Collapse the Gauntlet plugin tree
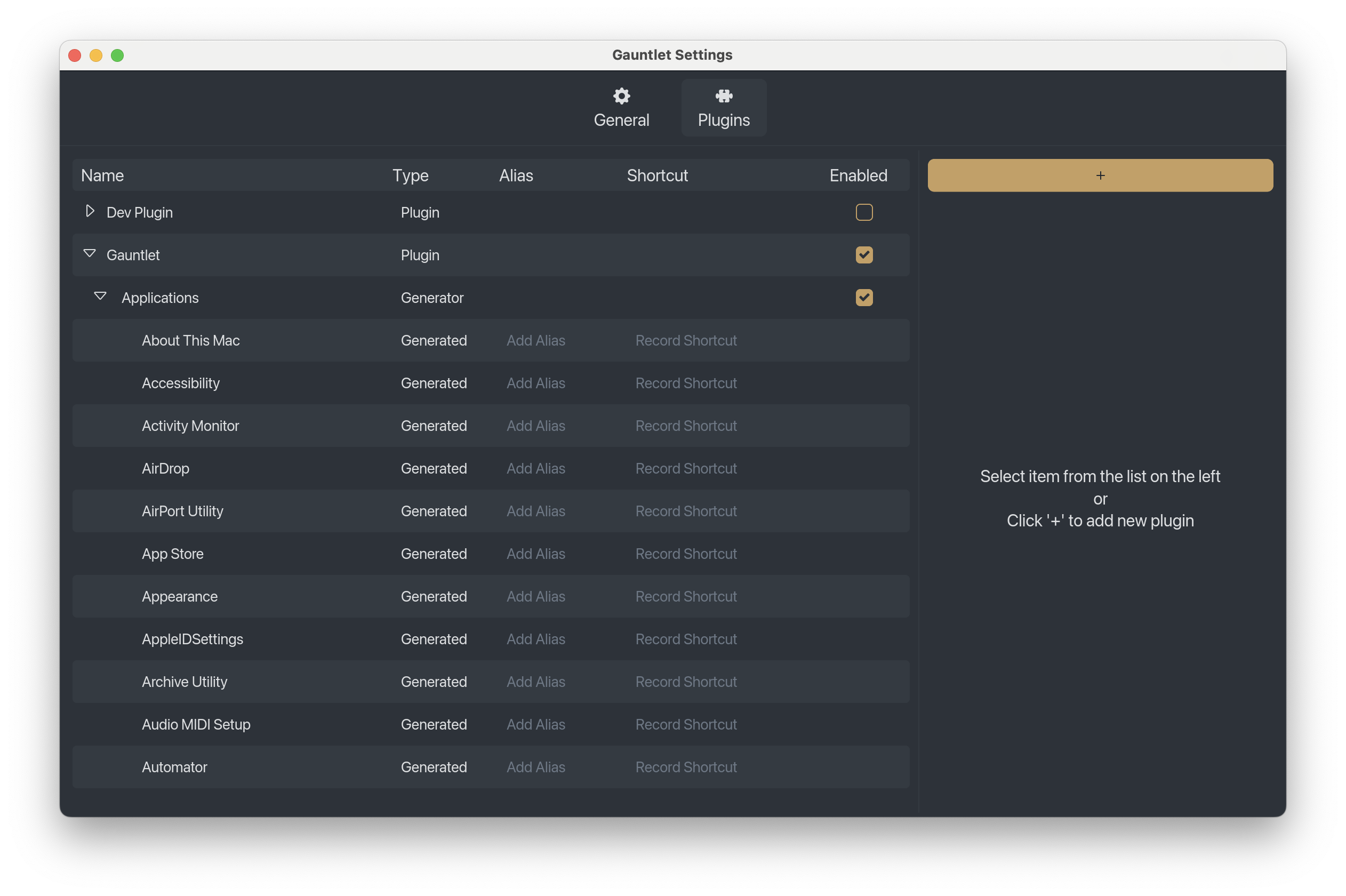Viewport: 1346px width, 896px height. pyautogui.click(x=90, y=254)
